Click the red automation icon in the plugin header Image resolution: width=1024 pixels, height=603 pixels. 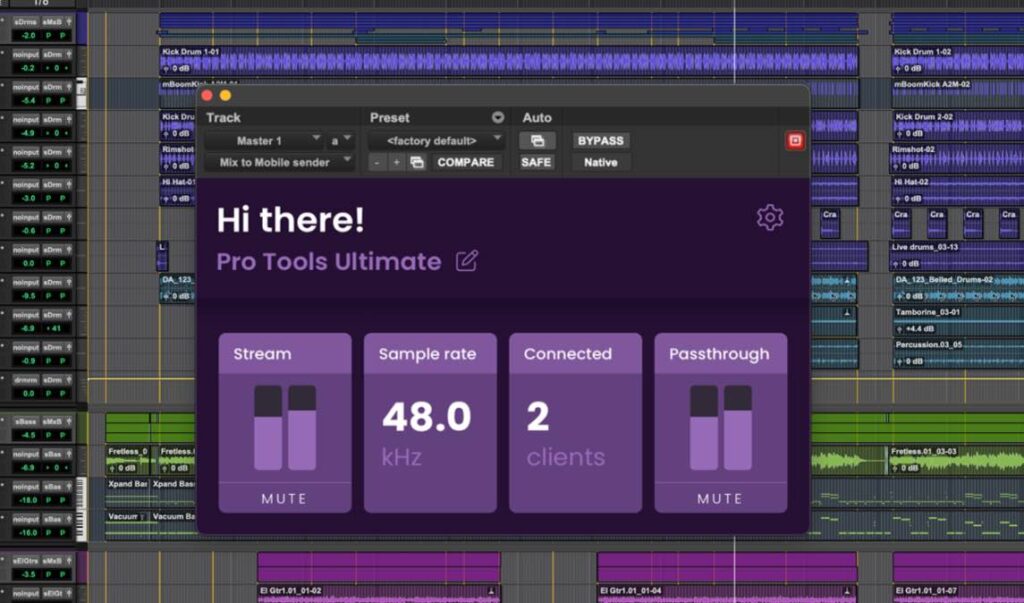point(795,140)
